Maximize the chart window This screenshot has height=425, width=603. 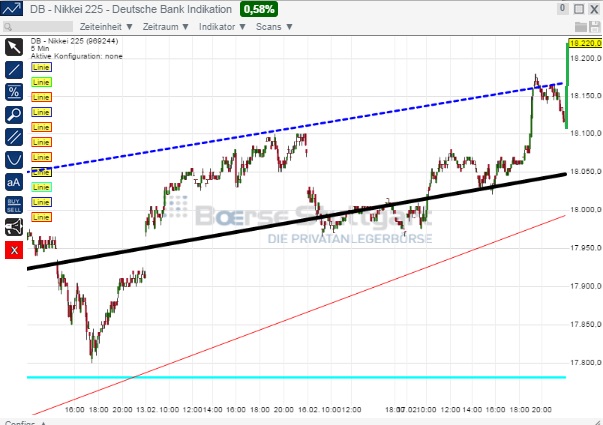[579, 9]
